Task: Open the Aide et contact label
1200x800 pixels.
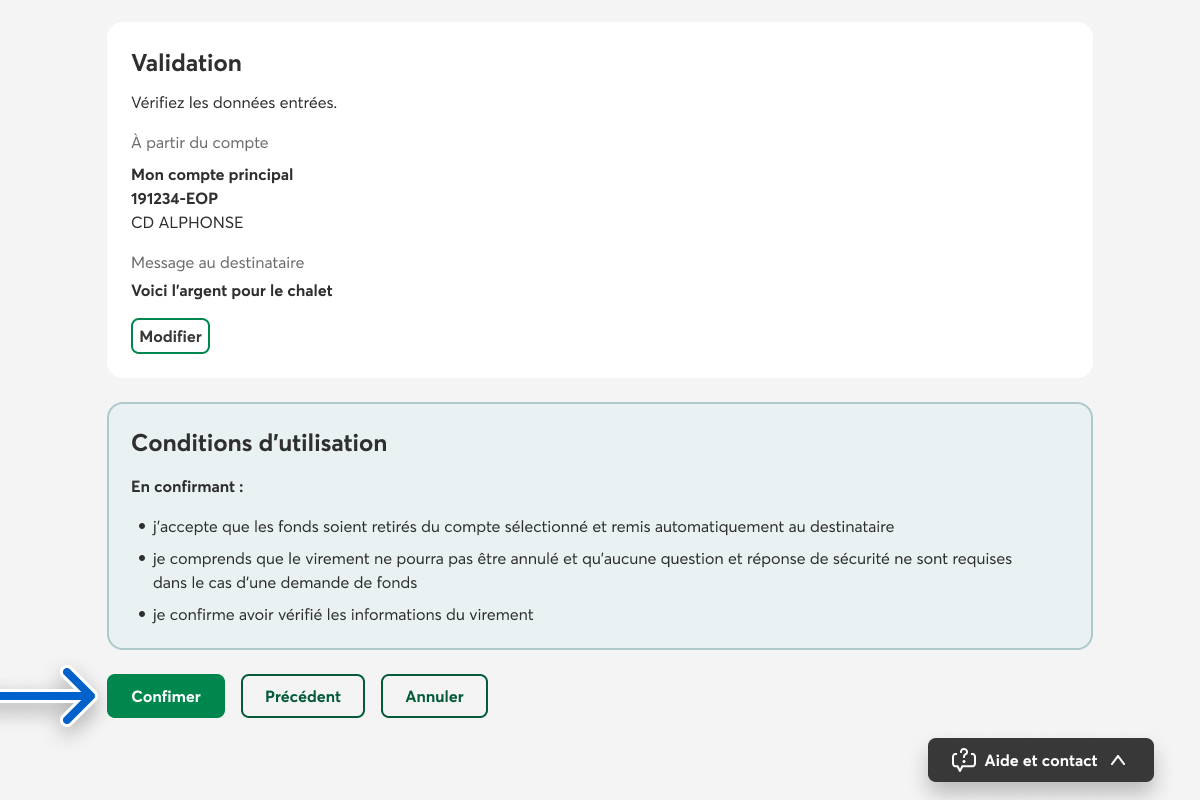Action: tap(1040, 760)
